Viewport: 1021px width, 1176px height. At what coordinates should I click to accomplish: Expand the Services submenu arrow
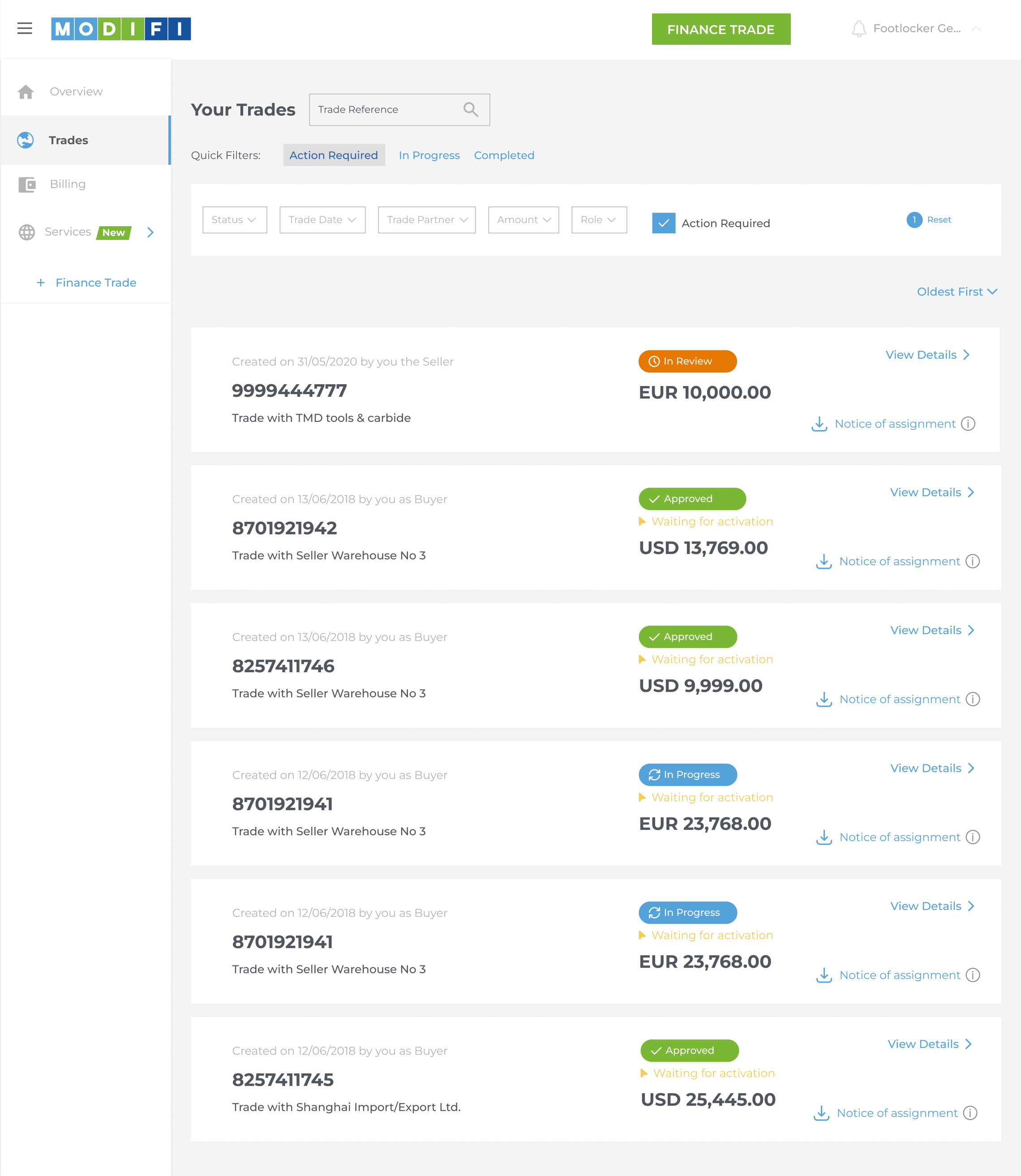tap(150, 232)
